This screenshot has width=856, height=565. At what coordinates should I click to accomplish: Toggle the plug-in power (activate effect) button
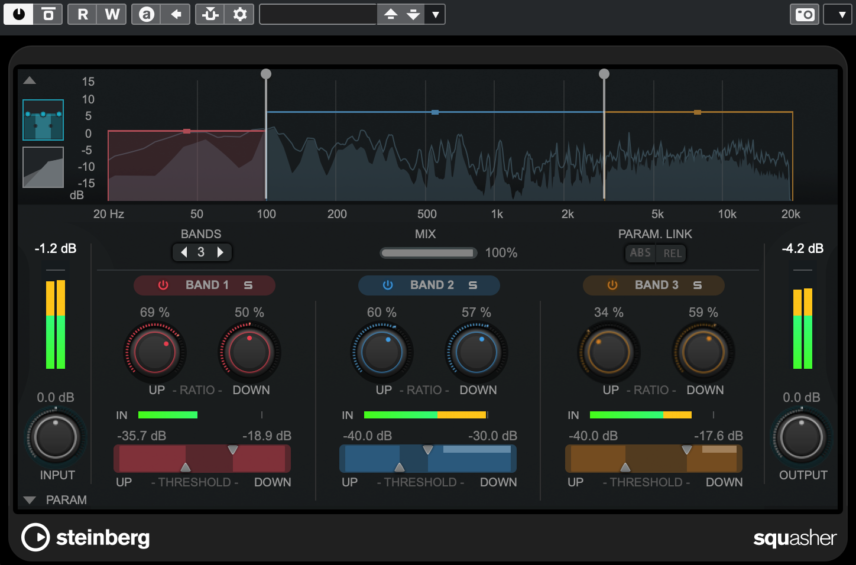(x=18, y=14)
